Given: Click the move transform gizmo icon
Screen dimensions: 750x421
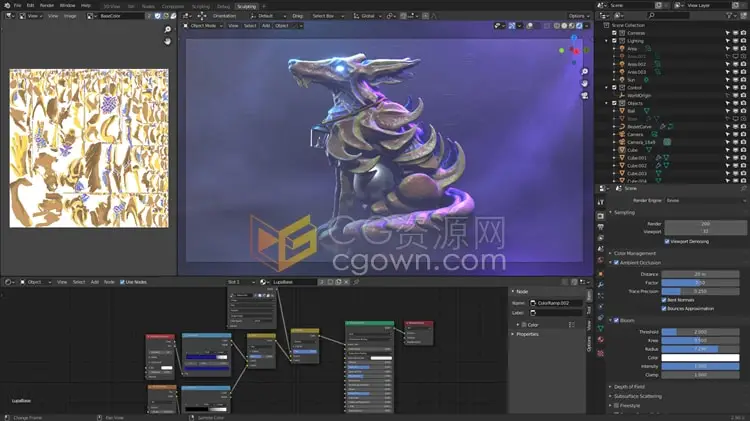Looking at the screenshot, I should coord(202,16).
